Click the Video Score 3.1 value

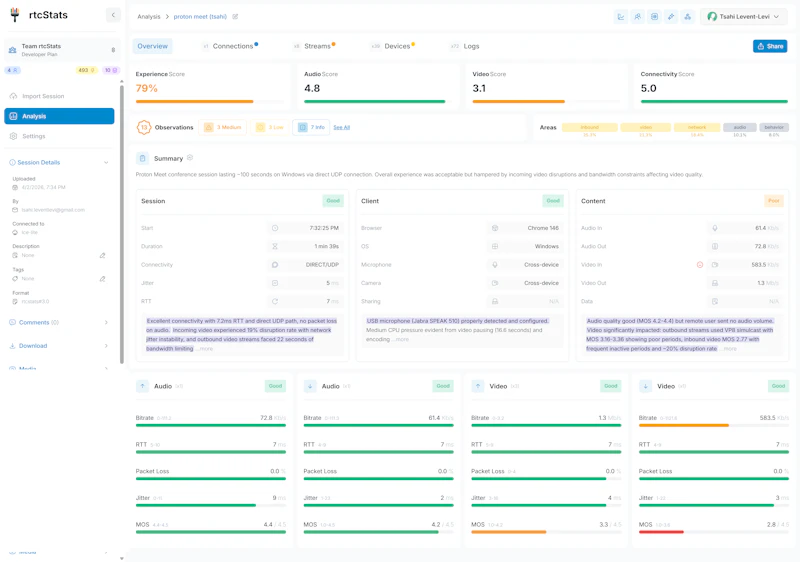pyautogui.click(x=479, y=89)
